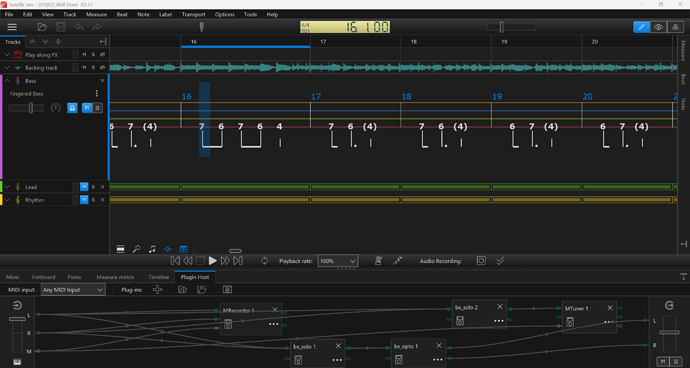This screenshot has height=368, width=690.
Task: Toggle the Bass track lock button
Action: click(72, 108)
